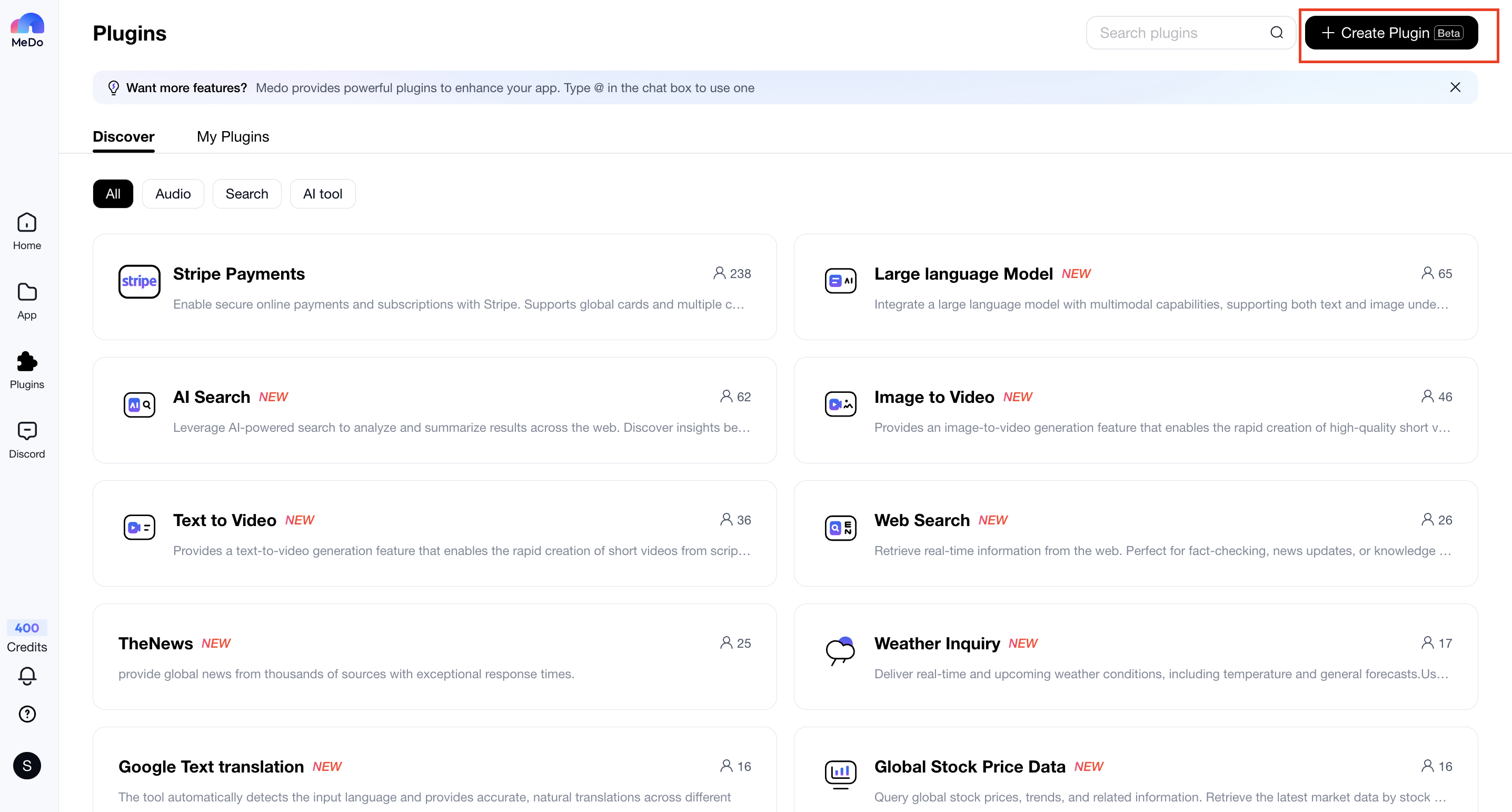Select the AI tool filter chip
This screenshot has width=1512, height=812.
(x=322, y=194)
